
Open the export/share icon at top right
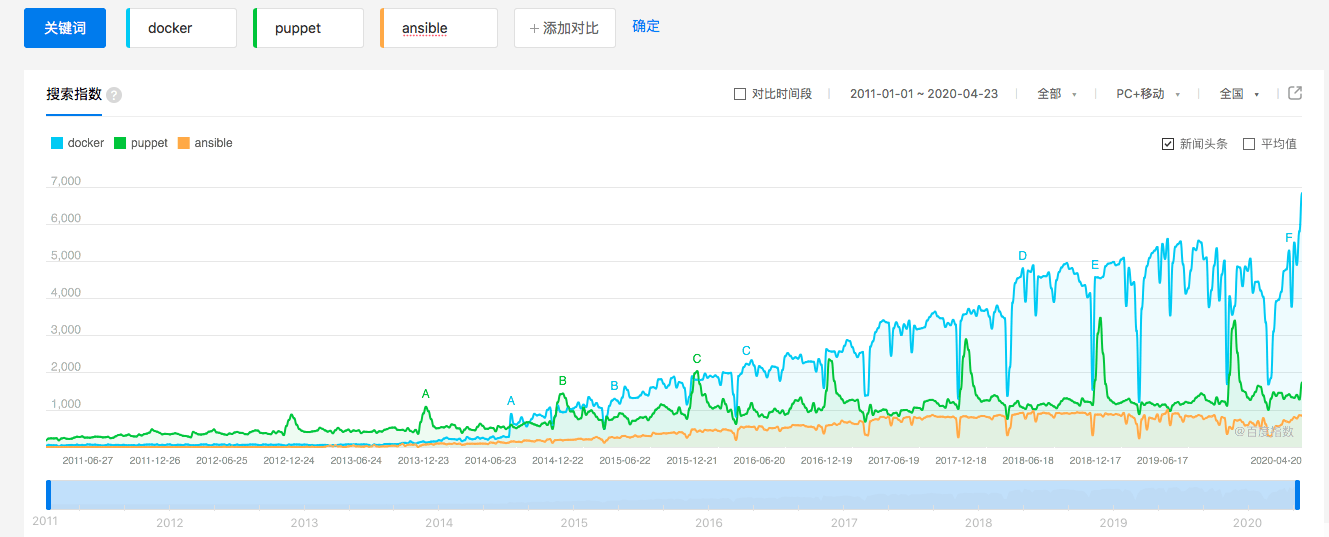click(x=1295, y=93)
